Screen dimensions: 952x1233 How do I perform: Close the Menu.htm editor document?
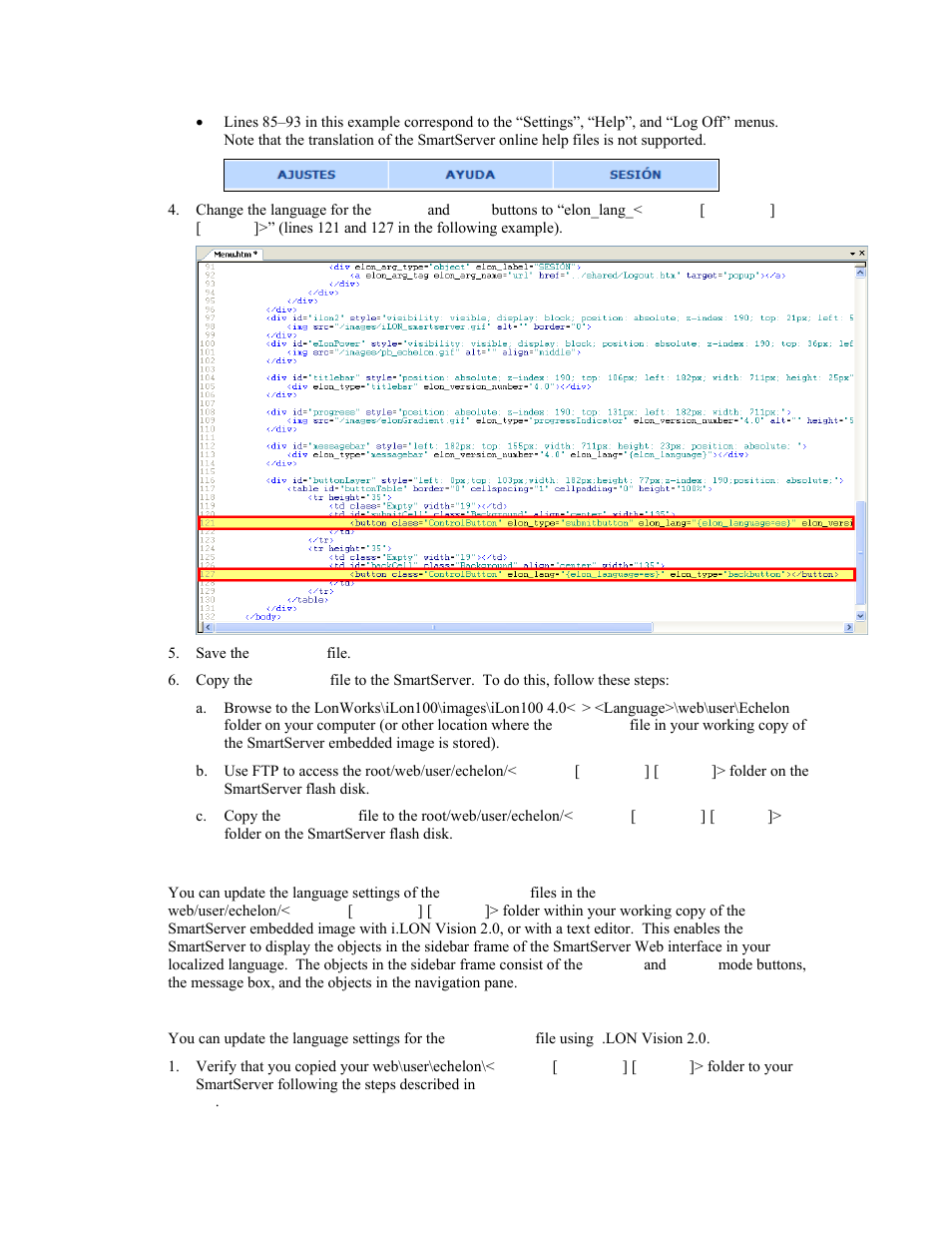pyautogui.click(x=862, y=254)
